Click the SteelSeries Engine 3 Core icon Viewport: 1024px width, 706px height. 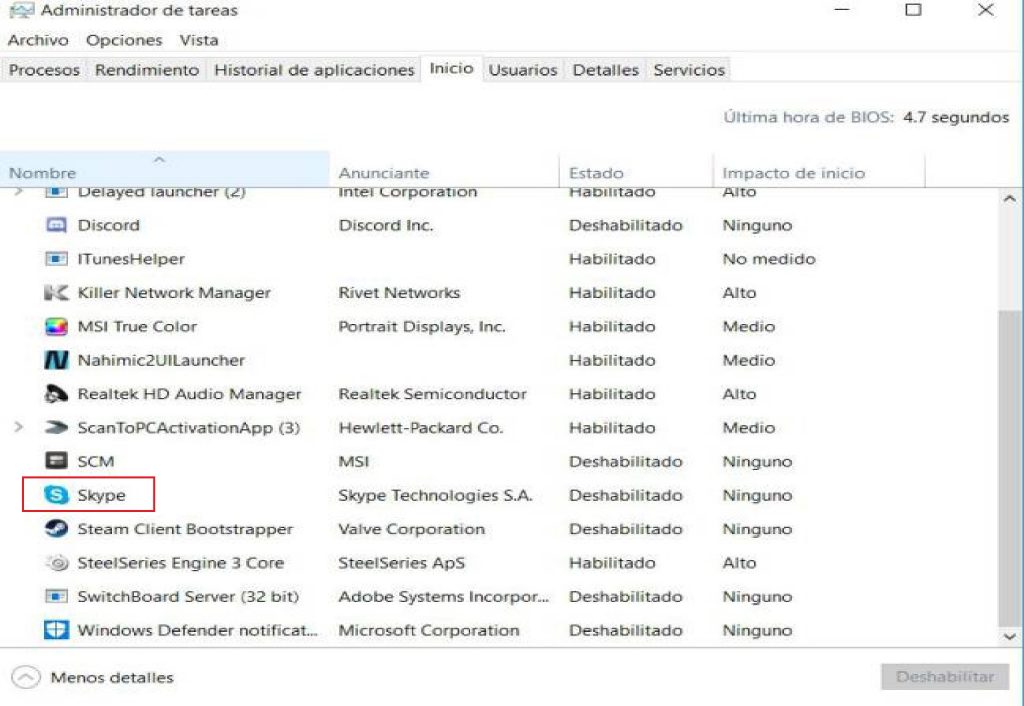coord(56,563)
